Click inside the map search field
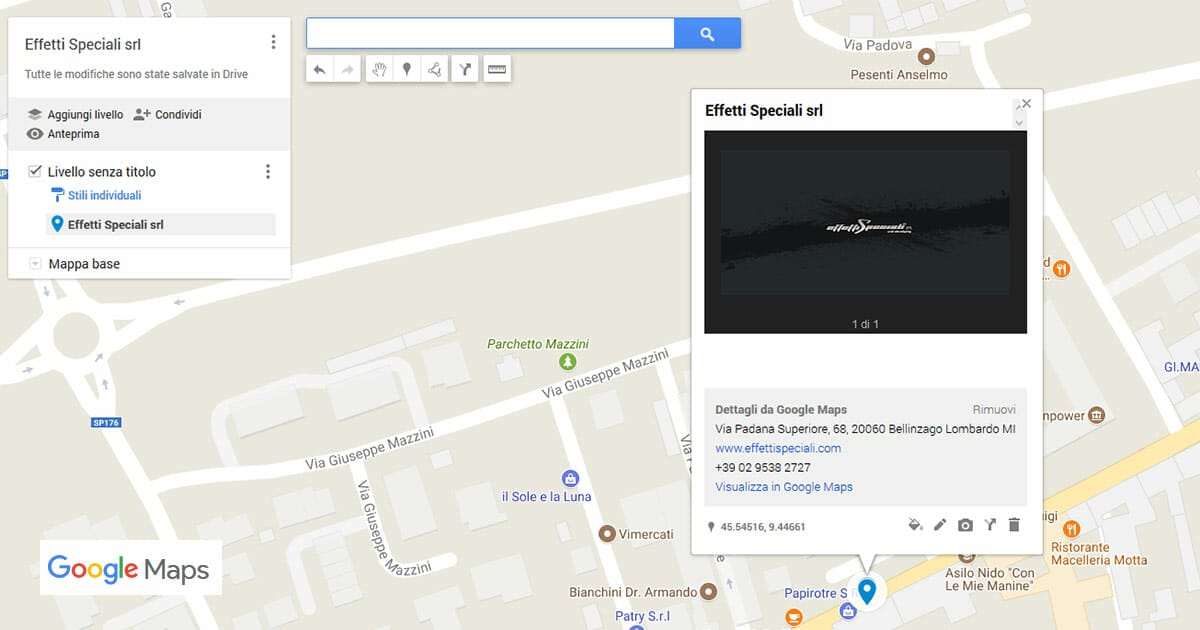1200x630 pixels. click(490, 34)
